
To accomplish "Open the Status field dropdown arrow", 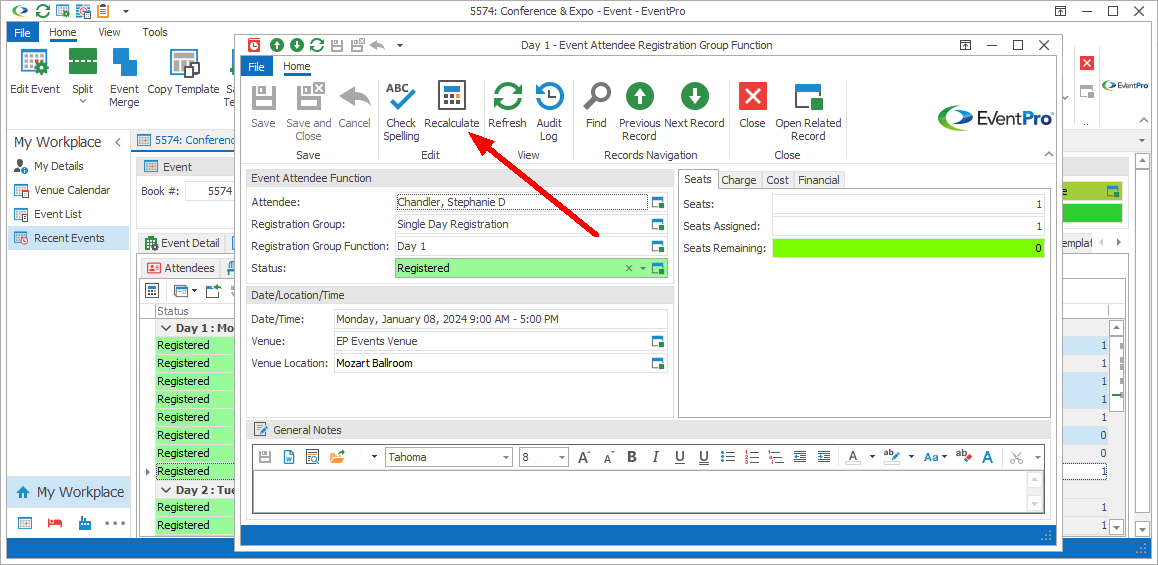I will click(643, 268).
